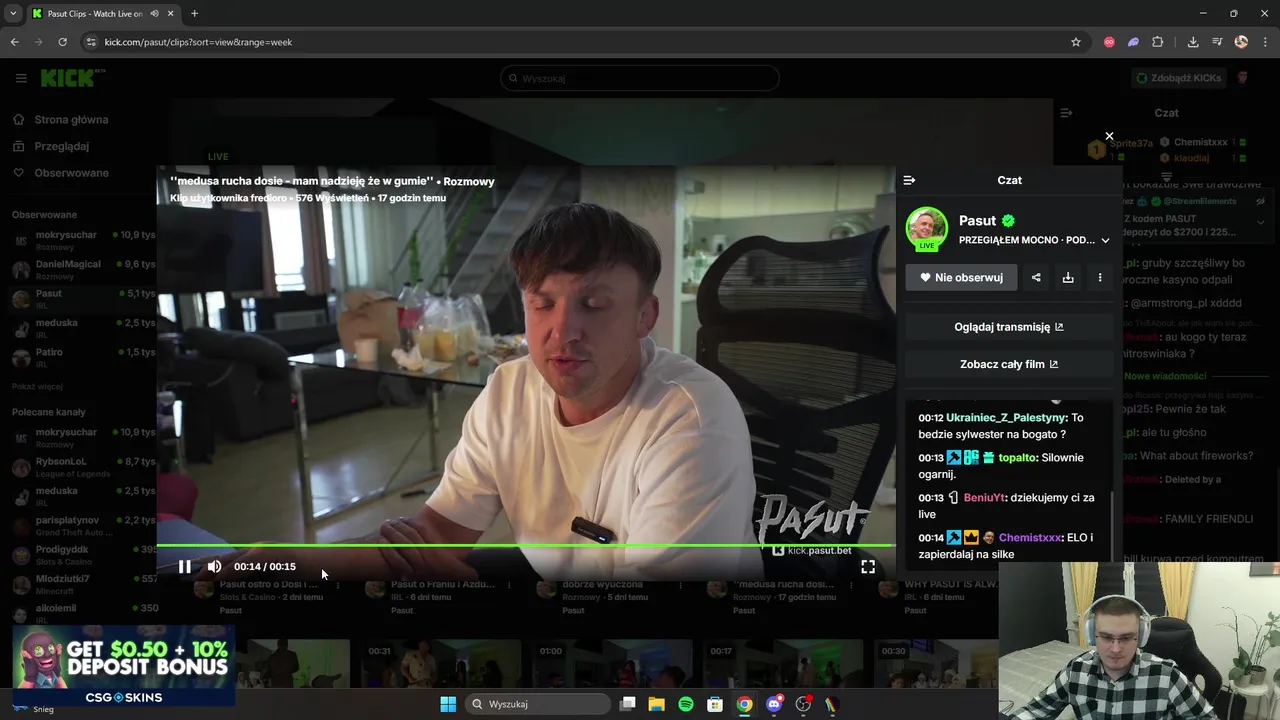Open Oglądaj transmisję link
1280x720 pixels.
click(x=1009, y=327)
